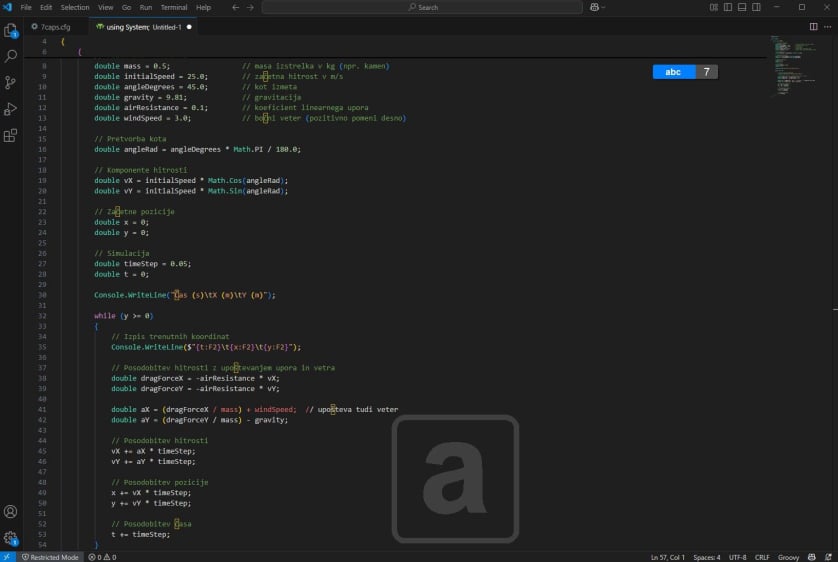Place cursor on 'double mass = 0.5;' line
Screen dimensions: 838x562
coord(132,66)
